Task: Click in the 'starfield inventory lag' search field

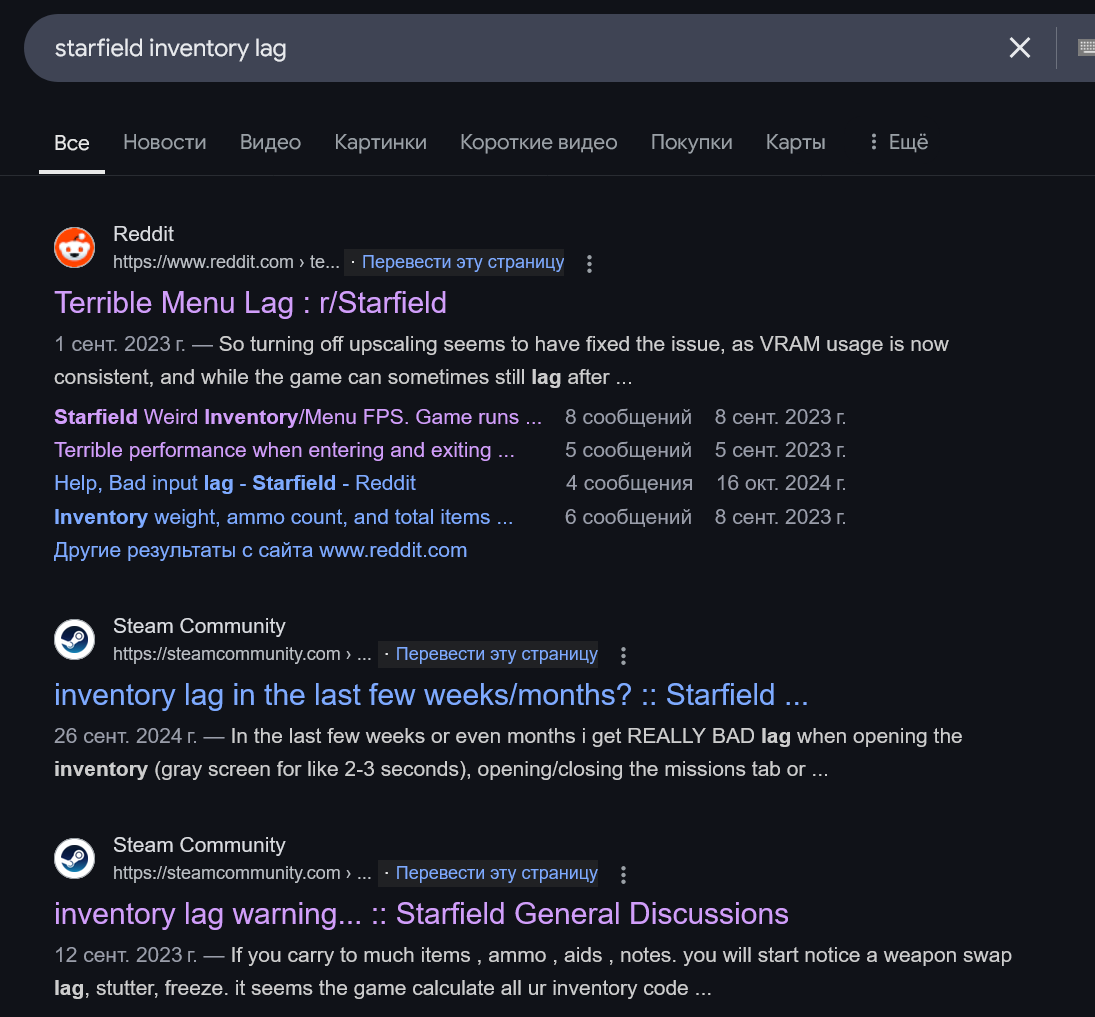Action: coord(517,48)
